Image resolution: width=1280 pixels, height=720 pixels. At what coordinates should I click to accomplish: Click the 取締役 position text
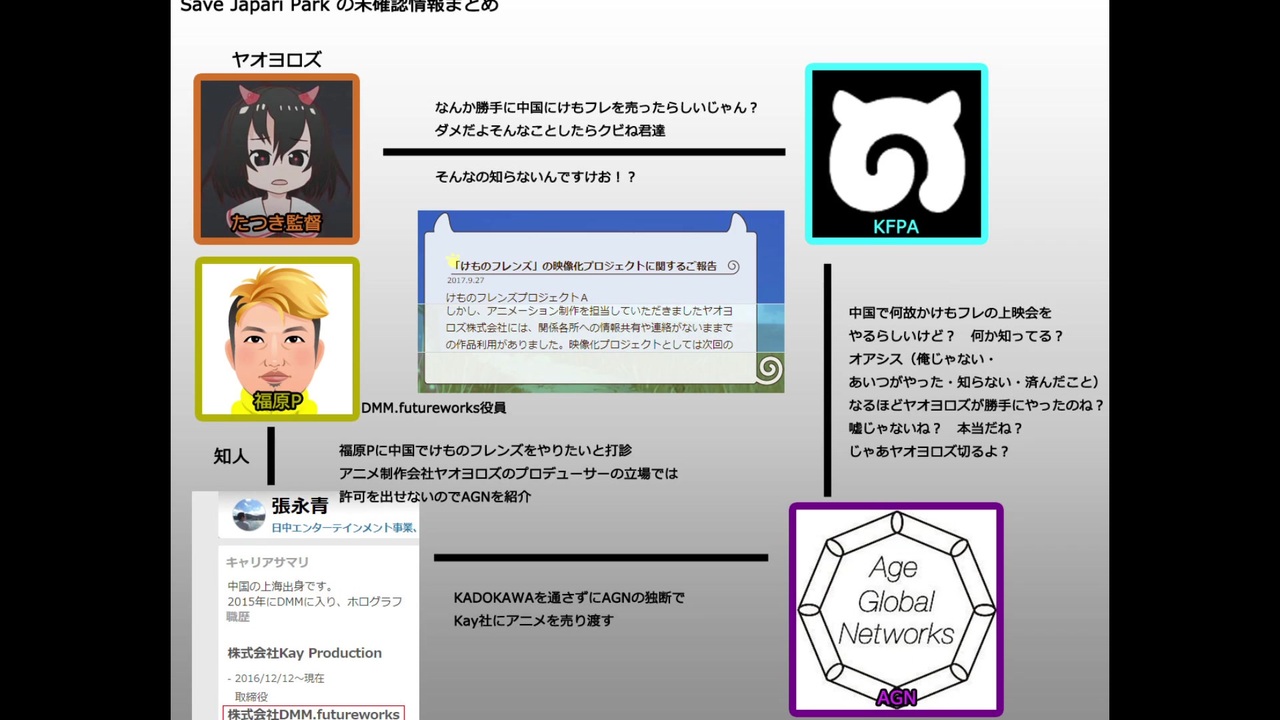pyautogui.click(x=251, y=696)
